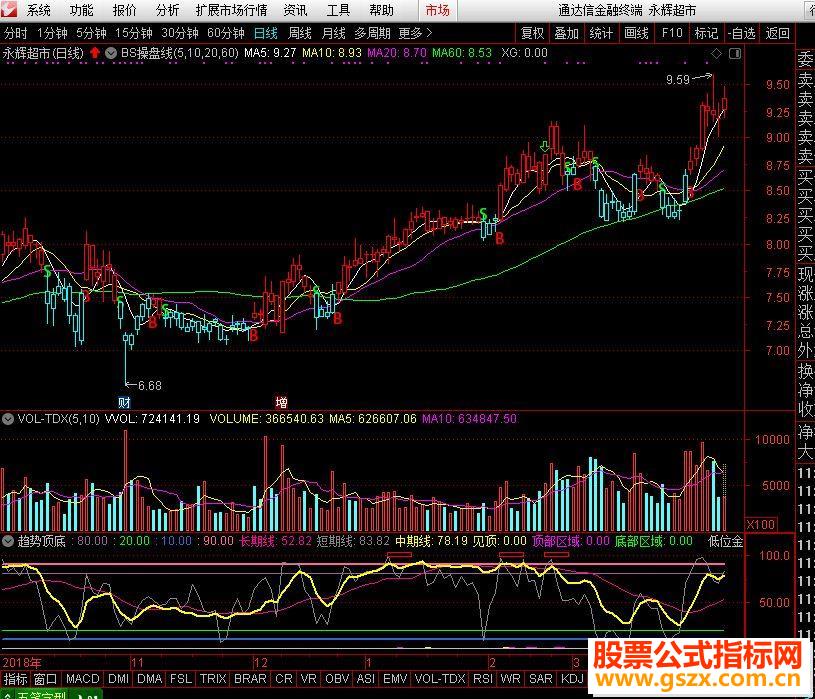The width and height of the screenshot is (815, 699).
Task: Open the 资讯 menu
Action: tap(295, 10)
